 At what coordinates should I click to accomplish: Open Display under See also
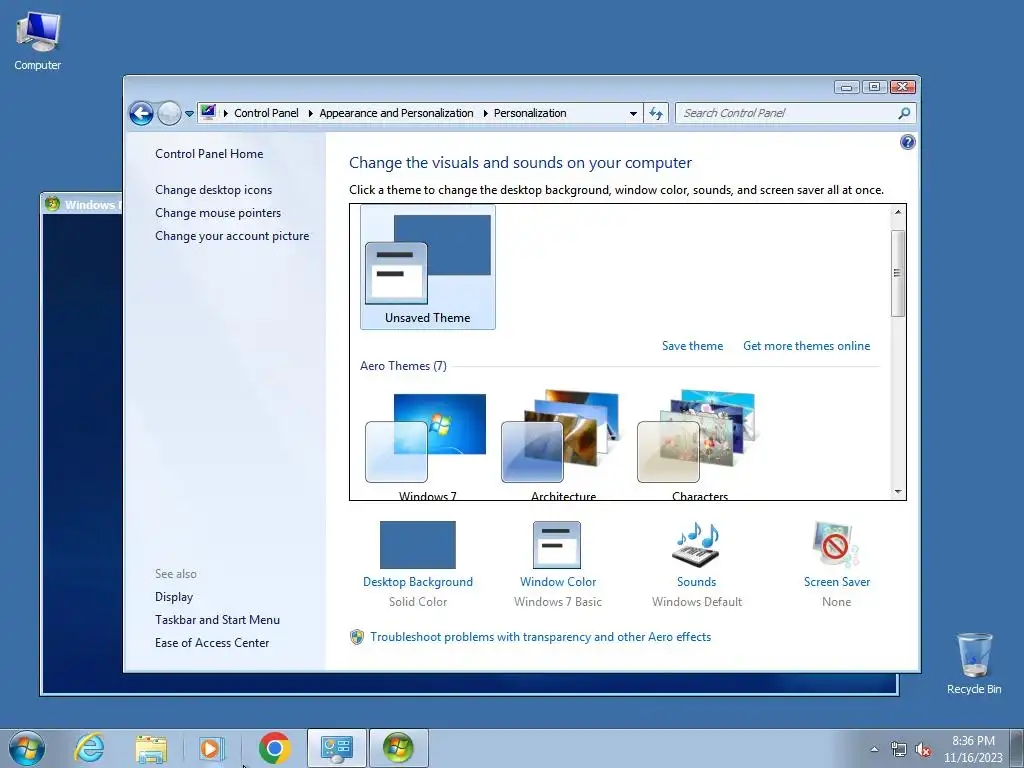[x=174, y=597]
